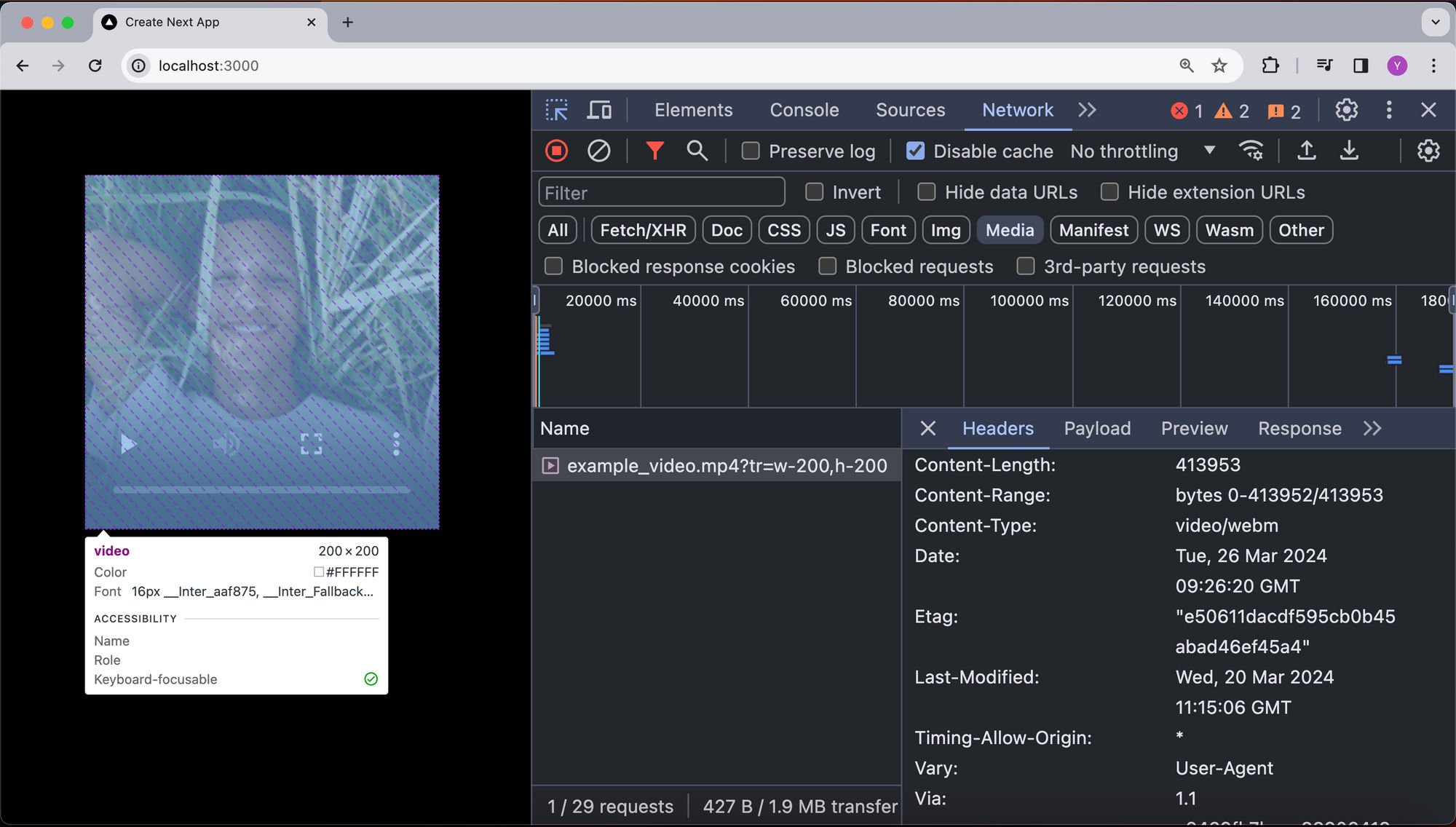The image size is (1456, 827).
Task: Open the Payload tab in request details
Action: point(1097,428)
